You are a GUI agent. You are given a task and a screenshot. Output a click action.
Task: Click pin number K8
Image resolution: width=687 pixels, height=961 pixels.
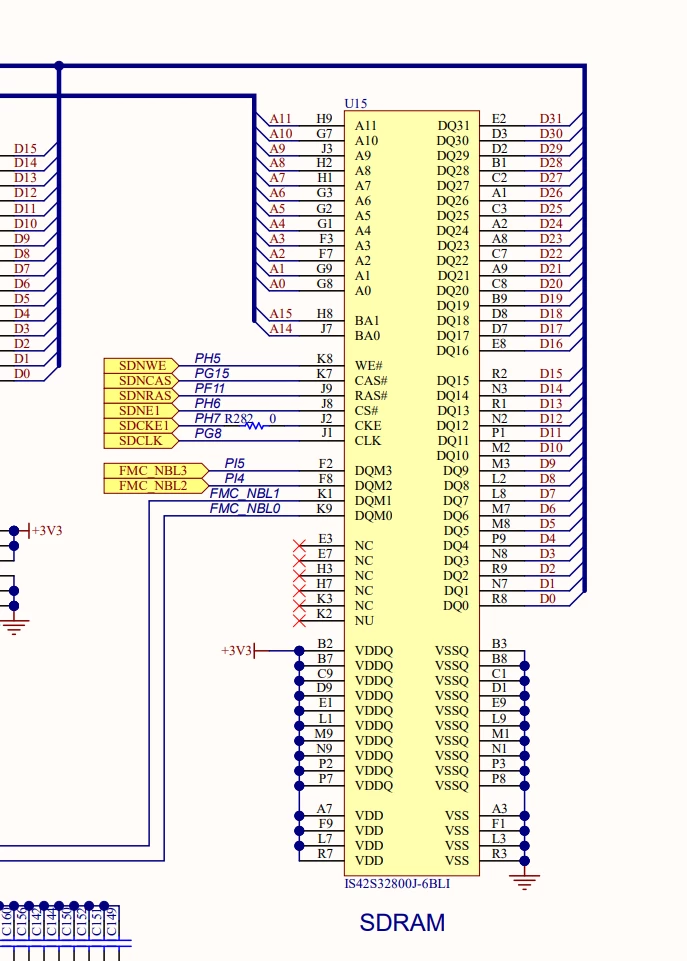point(324,358)
